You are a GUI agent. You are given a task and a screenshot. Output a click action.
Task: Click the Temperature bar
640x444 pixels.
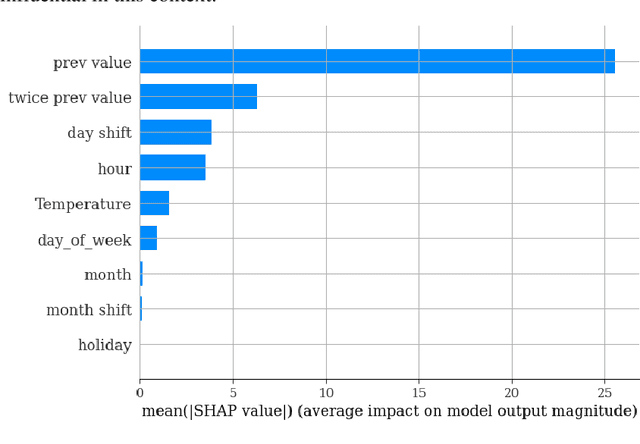154,203
